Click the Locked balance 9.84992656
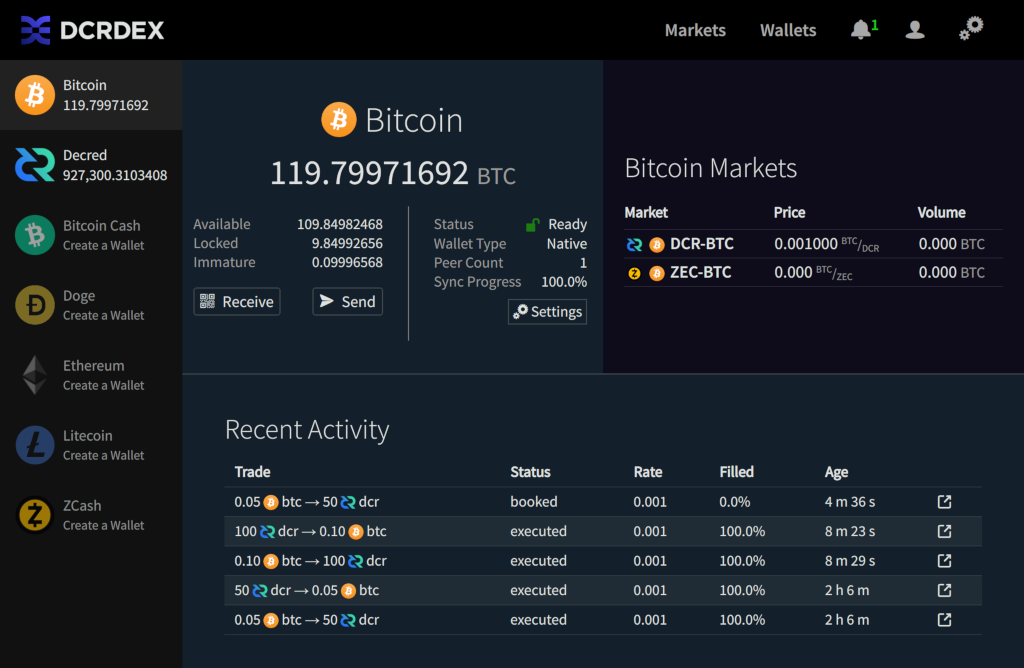Viewport: 1024px width, 668px height. tap(347, 244)
